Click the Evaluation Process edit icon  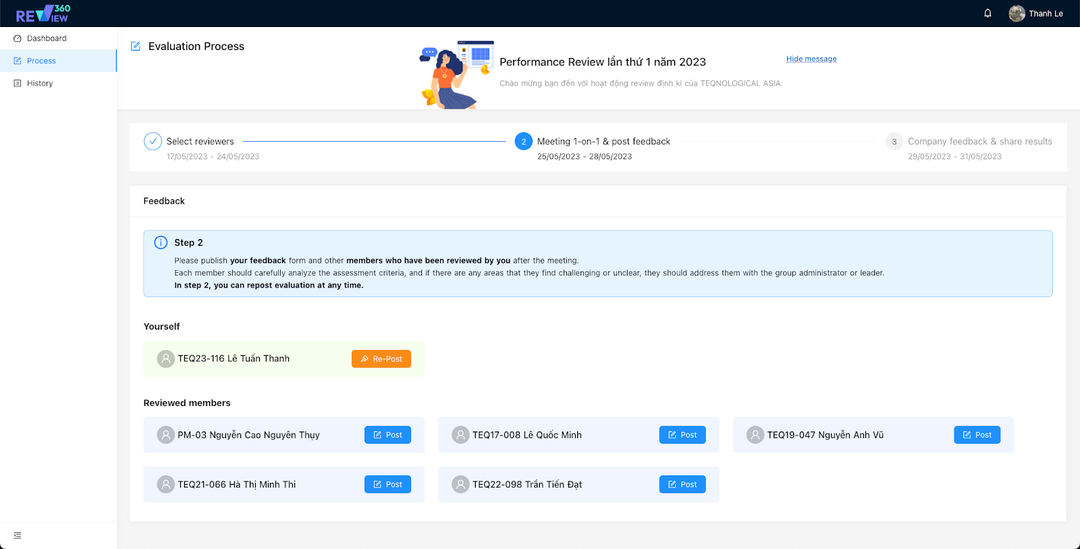pos(135,46)
